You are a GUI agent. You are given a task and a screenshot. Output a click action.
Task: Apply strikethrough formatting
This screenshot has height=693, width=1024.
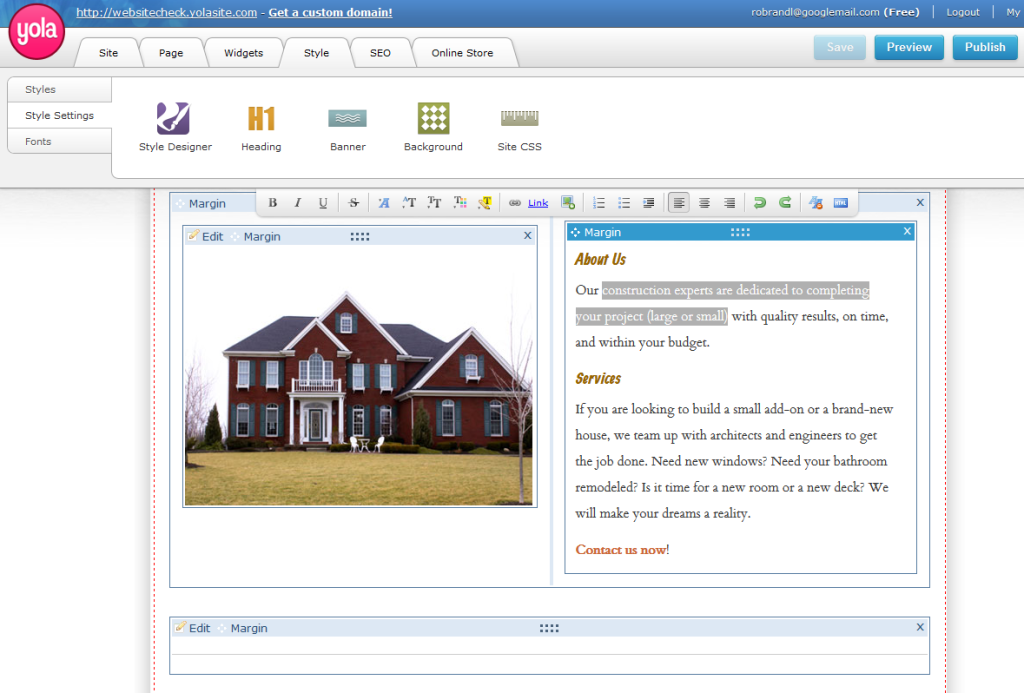coord(354,203)
